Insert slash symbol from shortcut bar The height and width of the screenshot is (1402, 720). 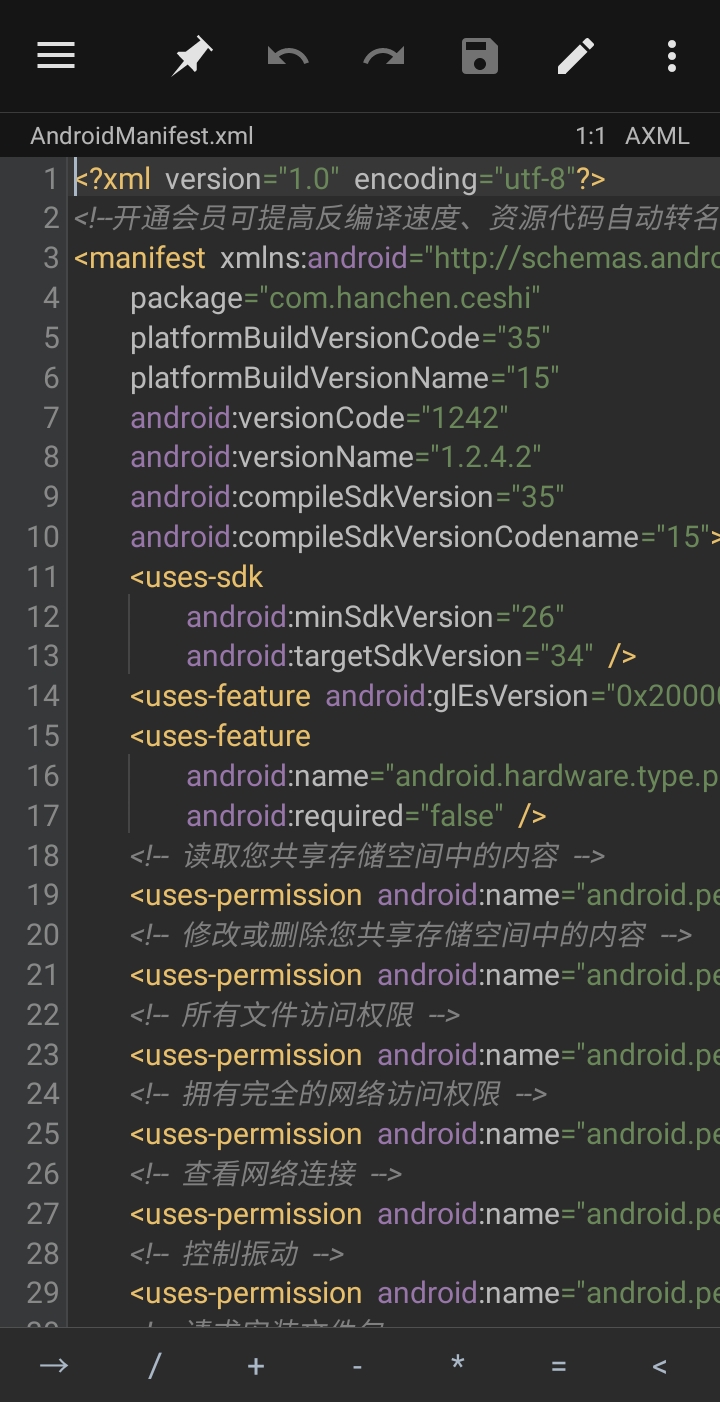point(155,1365)
